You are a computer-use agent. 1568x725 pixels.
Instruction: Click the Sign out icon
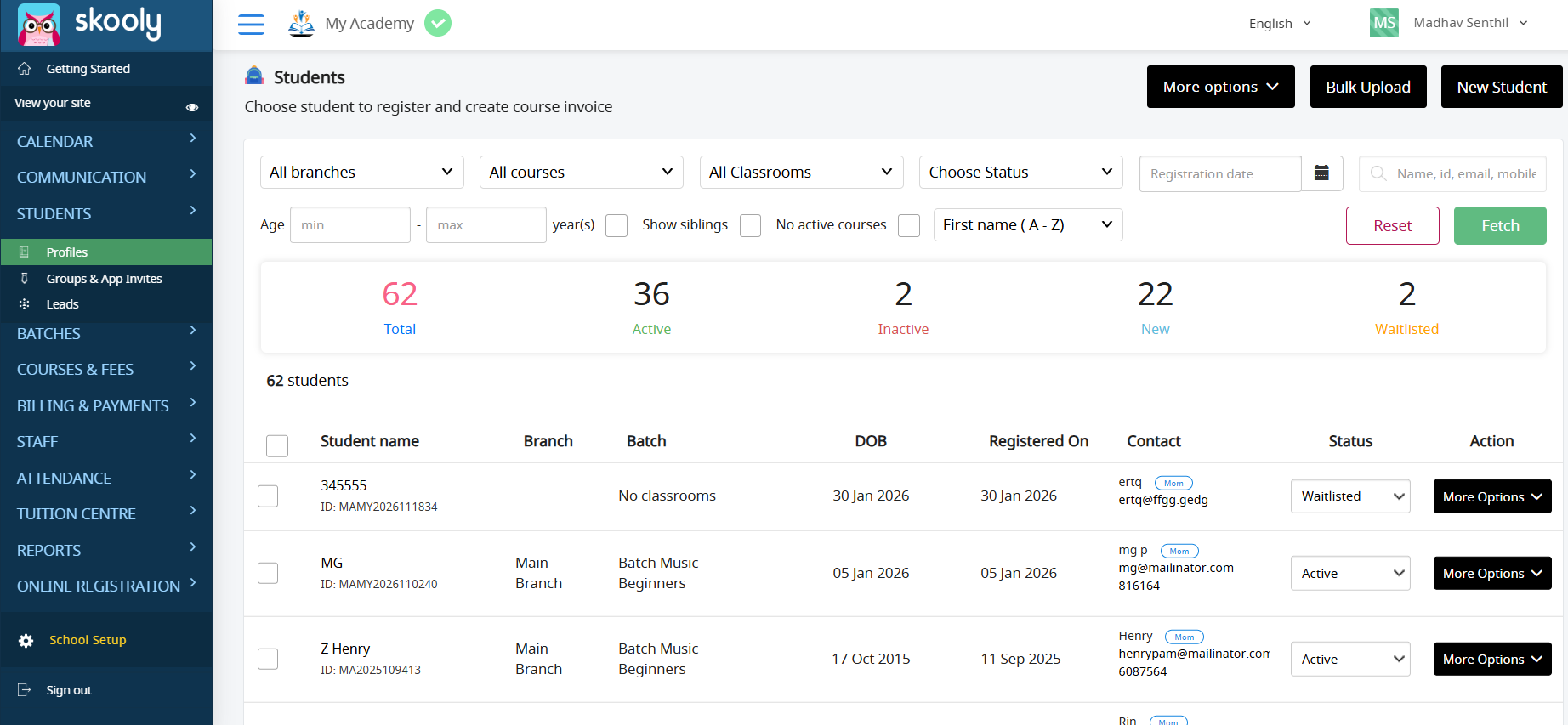[25, 690]
